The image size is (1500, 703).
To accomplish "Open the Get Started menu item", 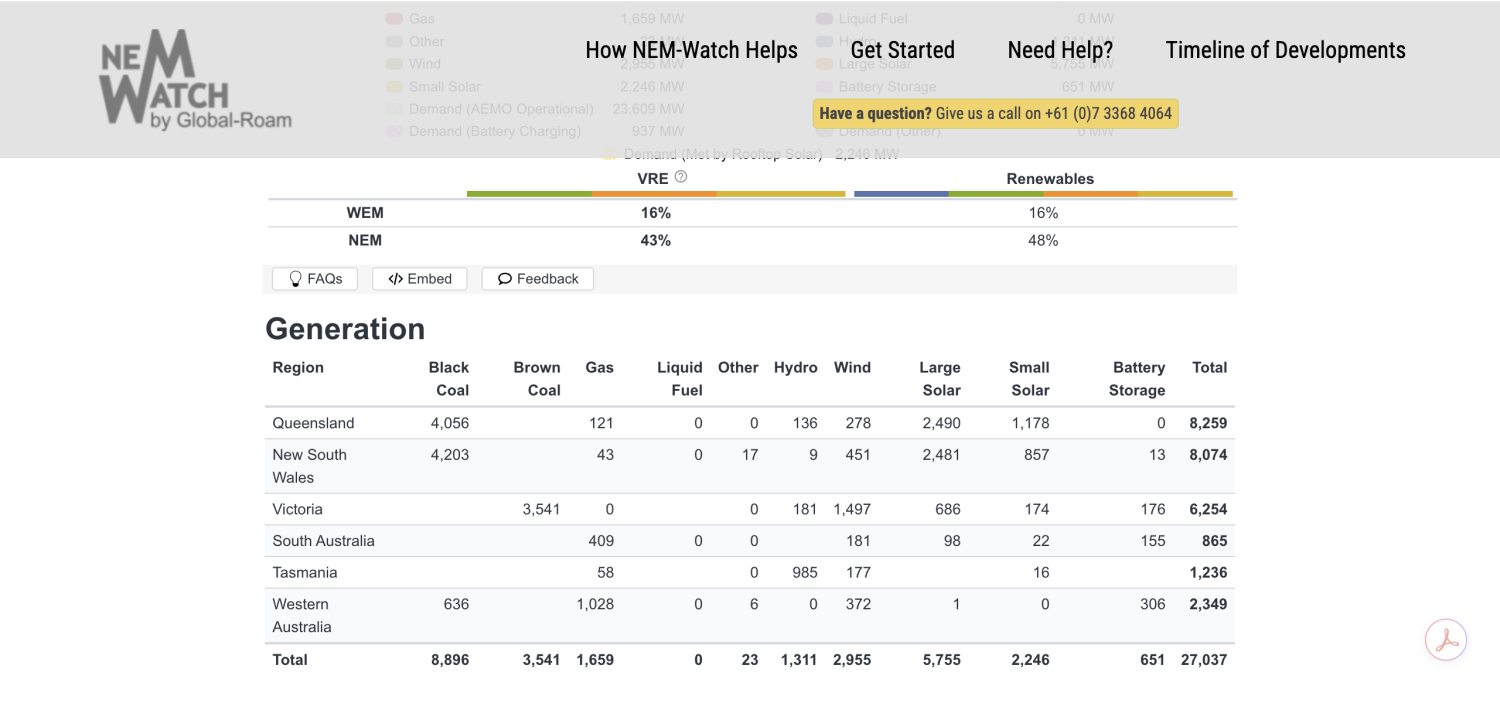I will pos(902,50).
